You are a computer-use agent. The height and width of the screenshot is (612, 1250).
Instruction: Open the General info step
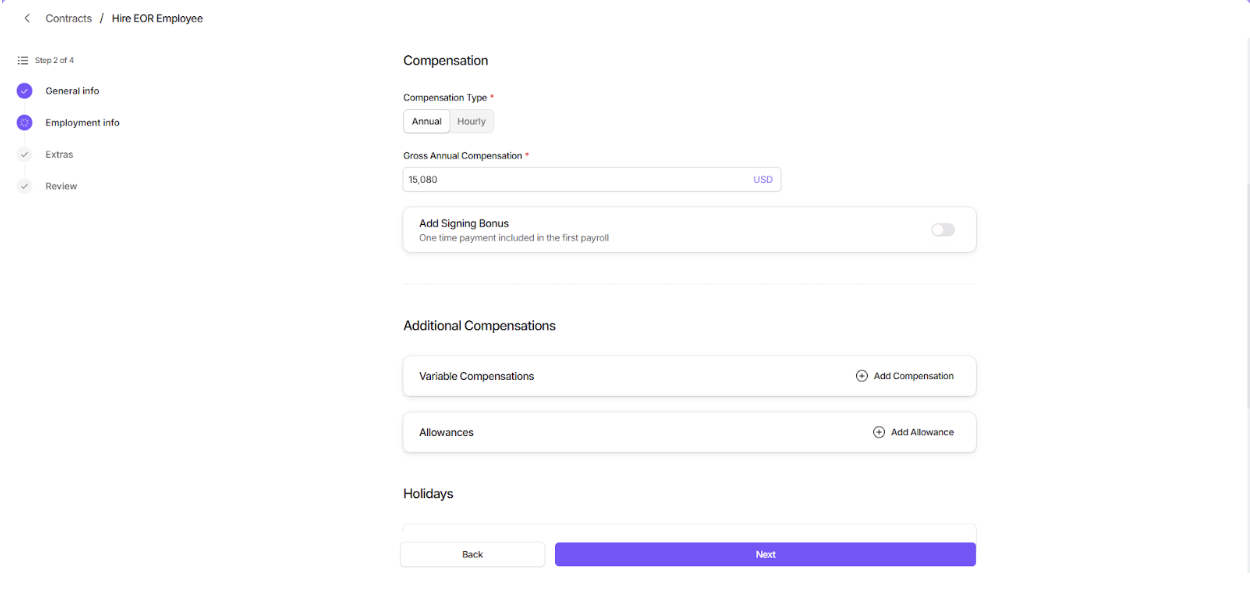[x=72, y=91]
